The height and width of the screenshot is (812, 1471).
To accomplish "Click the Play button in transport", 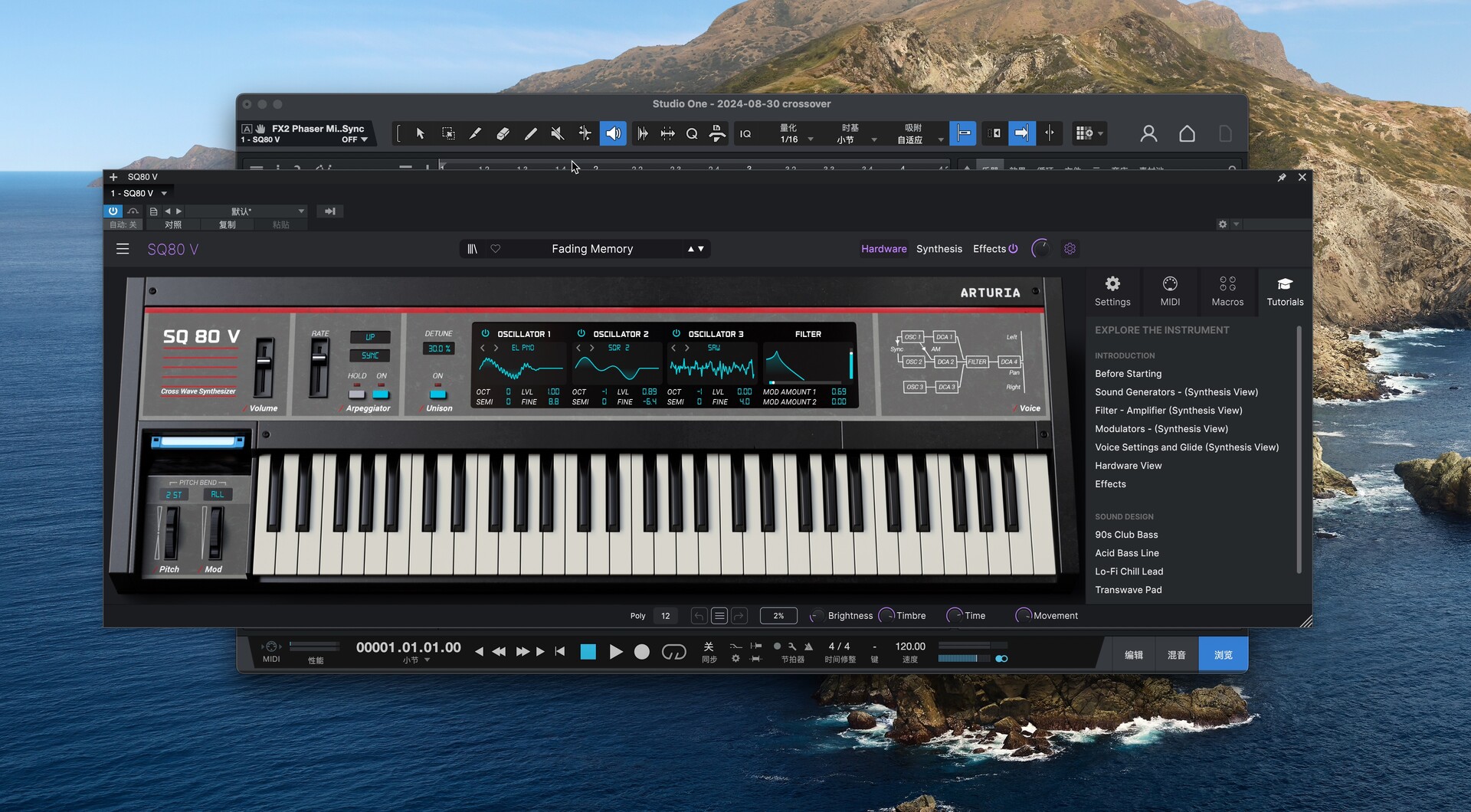I will click(x=615, y=652).
